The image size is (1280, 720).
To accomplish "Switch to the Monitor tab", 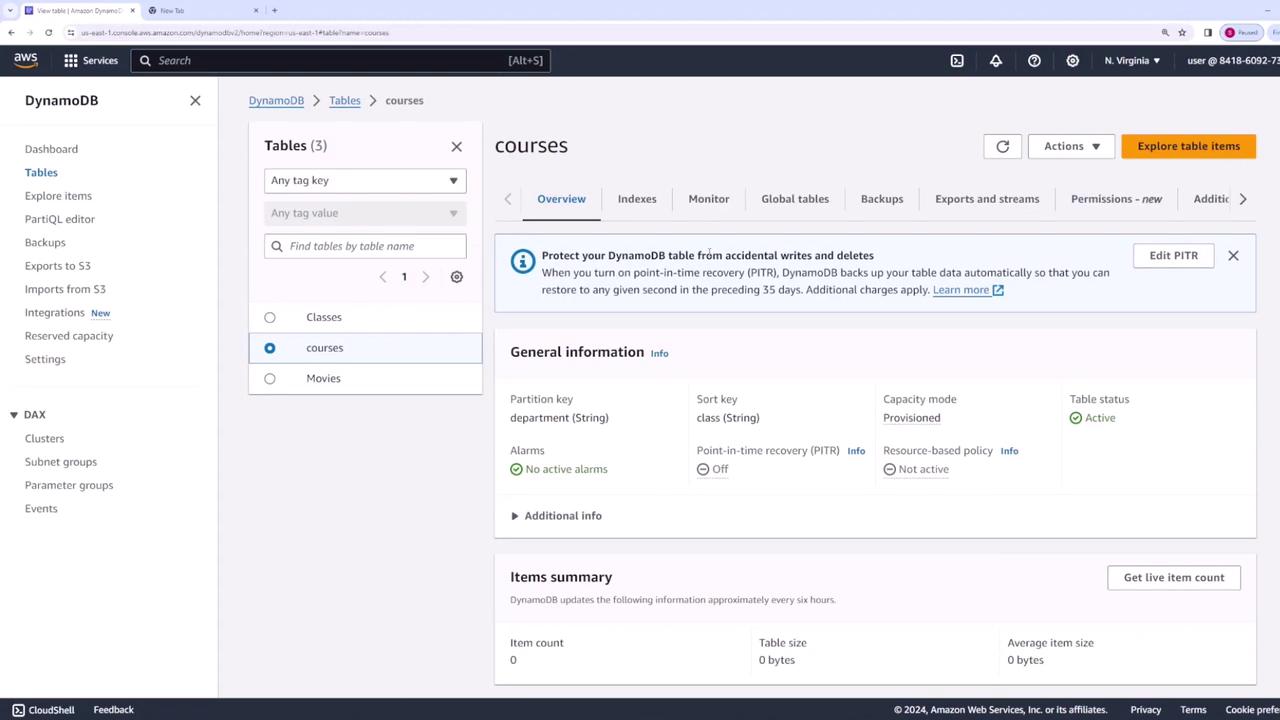I will pos(709,199).
